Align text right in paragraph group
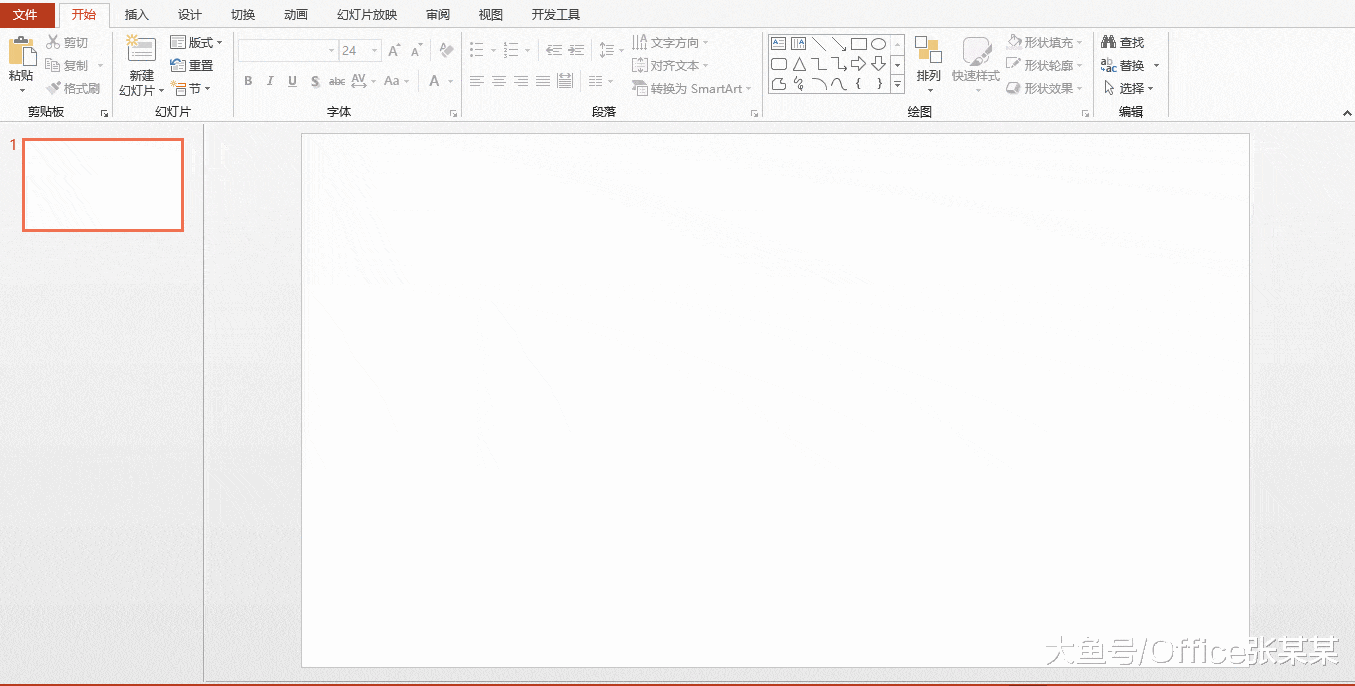The height and width of the screenshot is (686, 1355). click(x=521, y=81)
